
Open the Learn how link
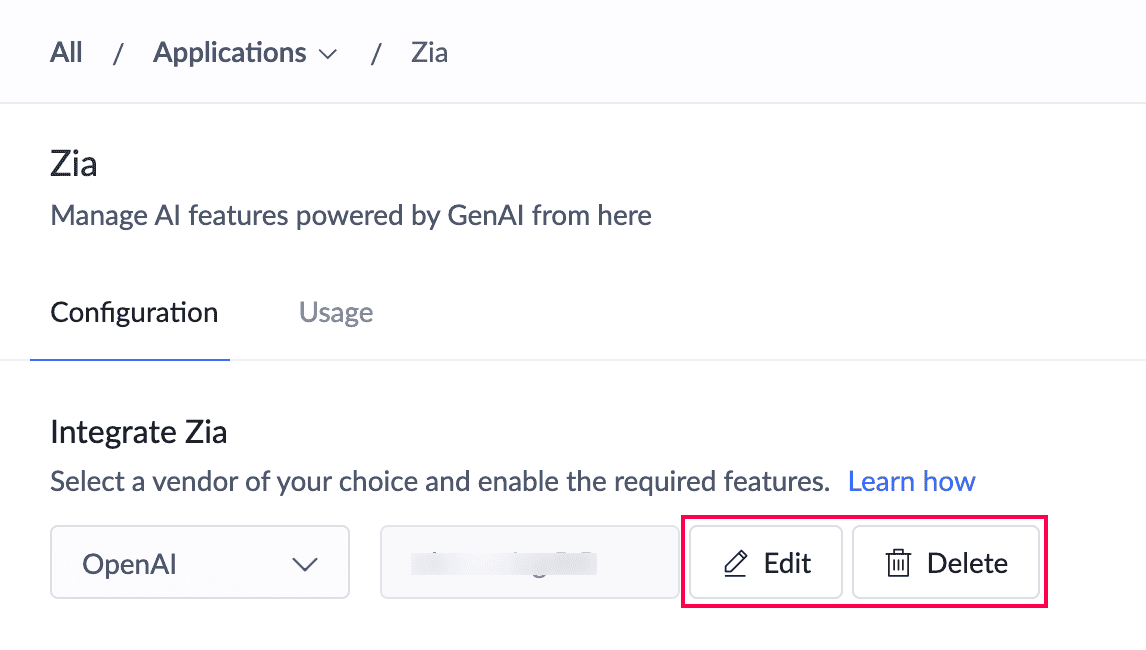click(911, 482)
